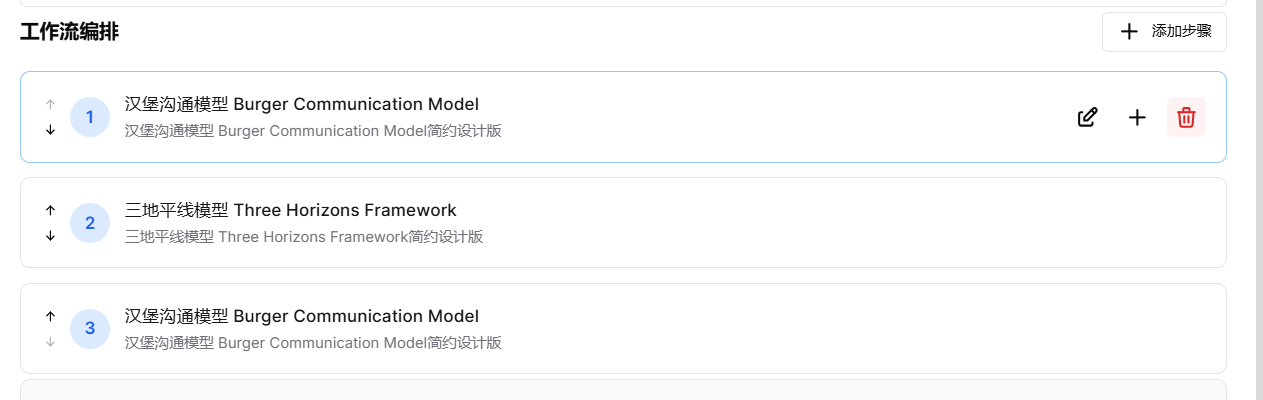Move step 1 down with its down arrow
Image resolution: width=1263 pixels, height=400 pixels.
tap(51, 130)
